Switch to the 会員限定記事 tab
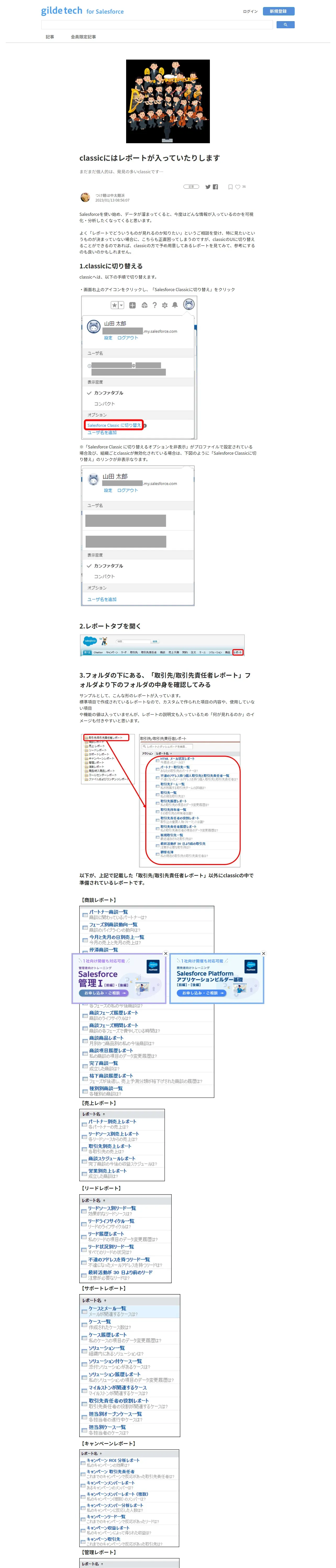The height and width of the screenshot is (1568, 336). tap(83, 37)
